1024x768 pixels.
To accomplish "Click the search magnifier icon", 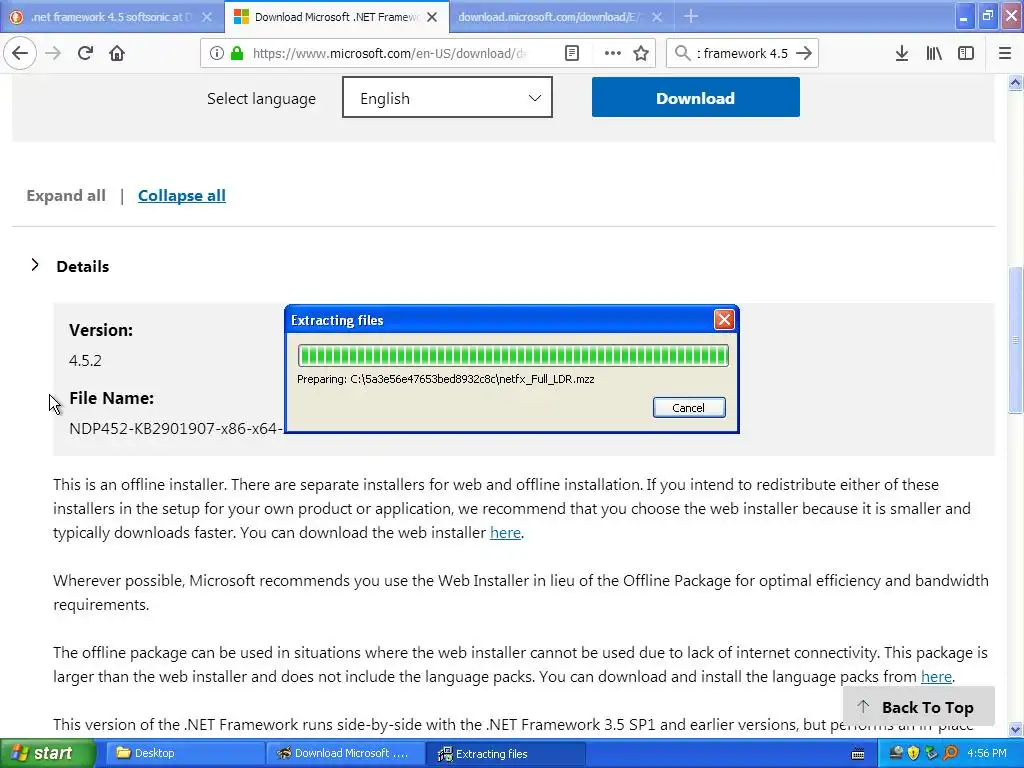I will pyautogui.click(x=682, y=53).
